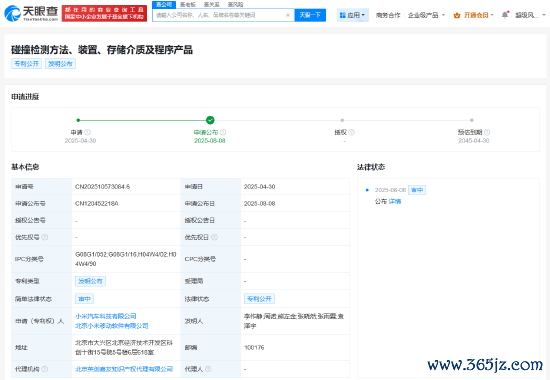Click the 发明公布 patent type tag
This screenshot has height=380, width=550.
pyautogui.click(x=90, y=281)
